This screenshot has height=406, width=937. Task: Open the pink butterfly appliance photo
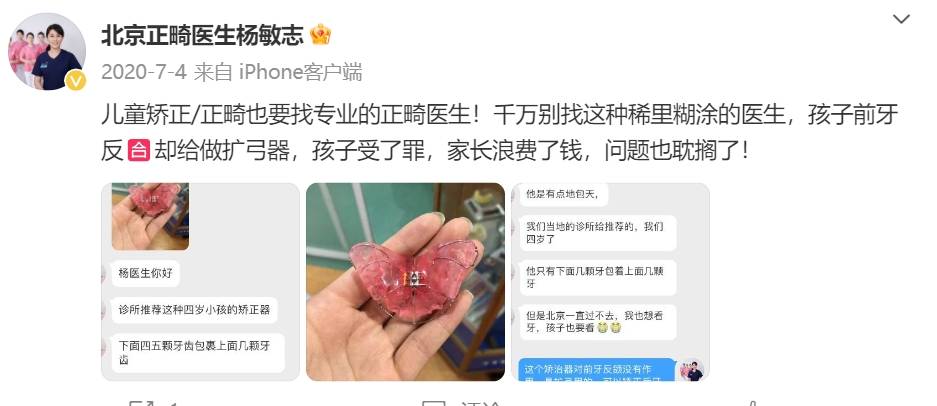[x=405, y=282]
